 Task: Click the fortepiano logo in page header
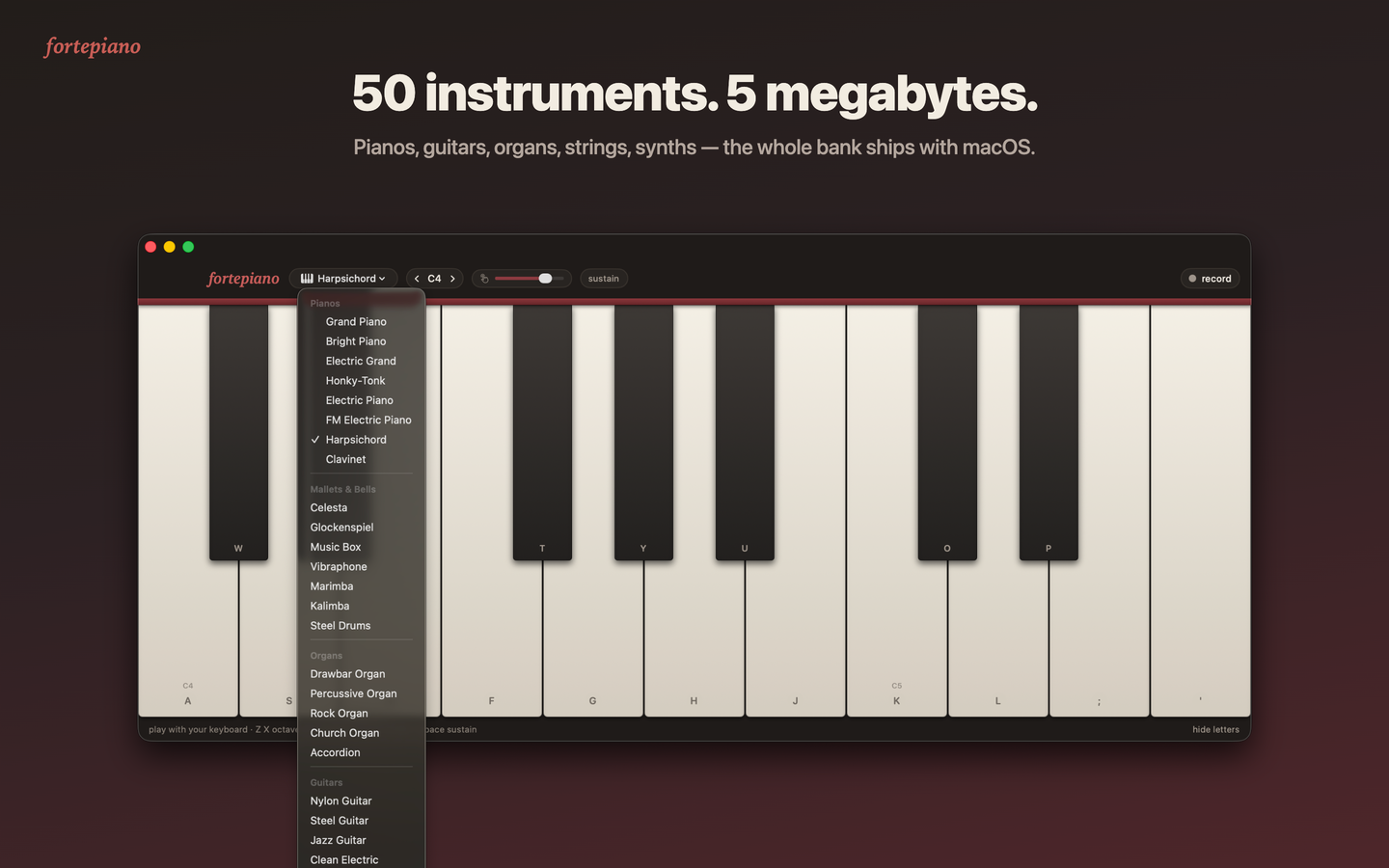(93, 46)
